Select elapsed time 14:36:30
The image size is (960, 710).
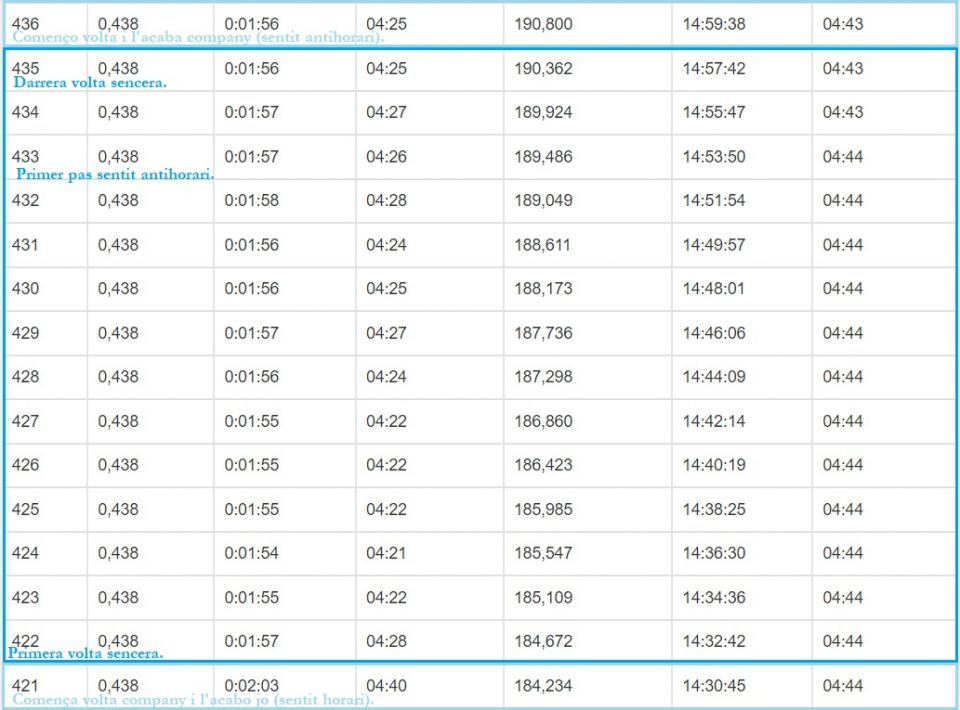click(714, 553)
